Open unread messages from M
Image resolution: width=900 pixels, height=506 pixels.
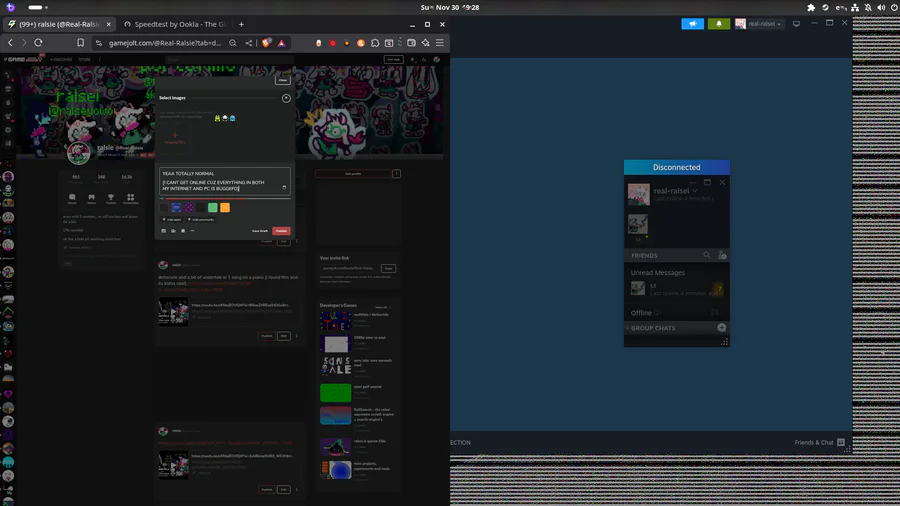pyautogui.click(x=677, y=289)
